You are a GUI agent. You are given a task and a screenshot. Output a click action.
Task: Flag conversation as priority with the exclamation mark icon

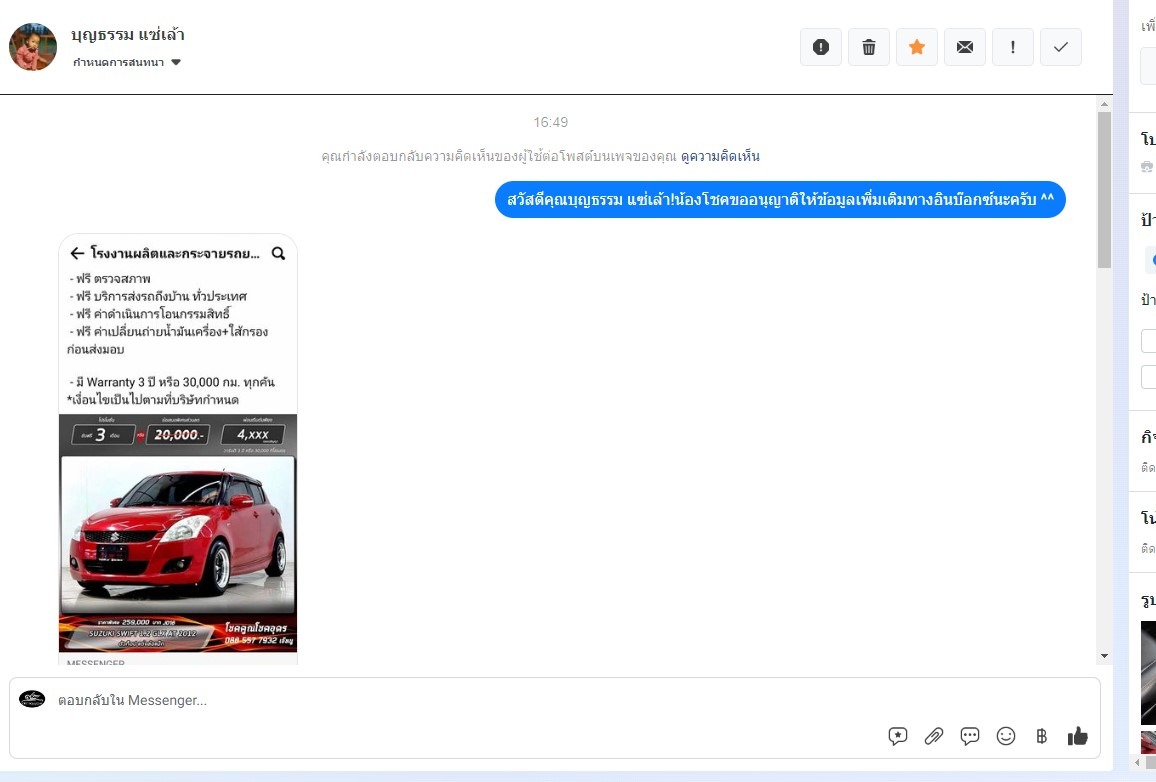[1012, 47]
